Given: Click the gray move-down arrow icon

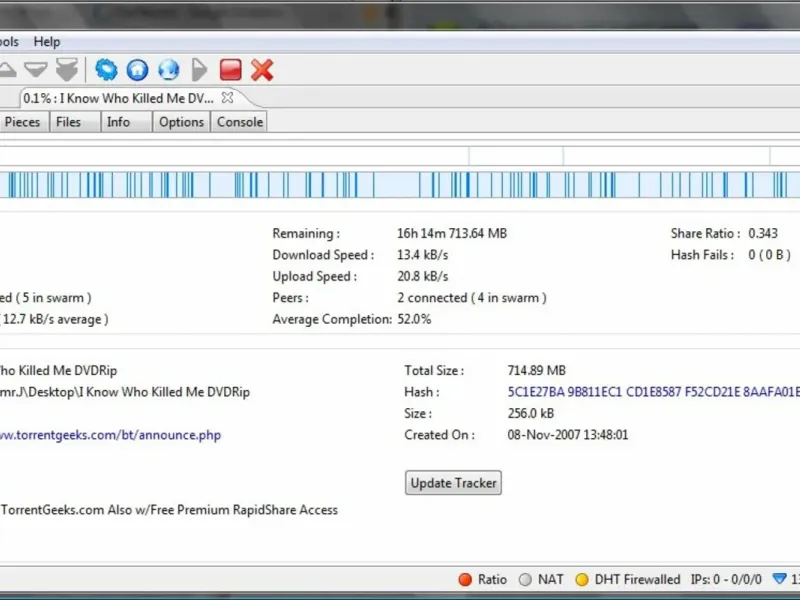Looking at the screenshot, I should [36, 70].
